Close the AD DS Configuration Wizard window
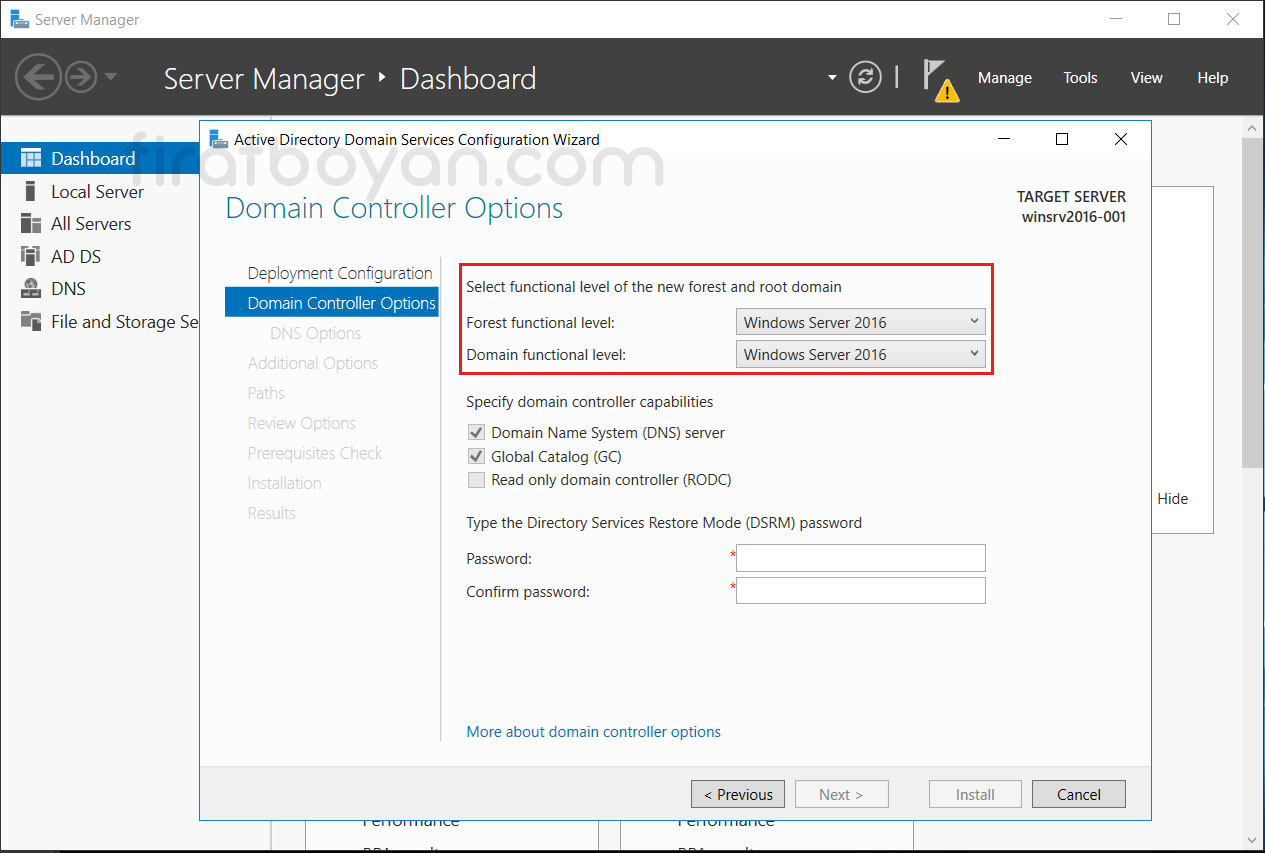1265x853 pixels. (x=1121, y=140)
